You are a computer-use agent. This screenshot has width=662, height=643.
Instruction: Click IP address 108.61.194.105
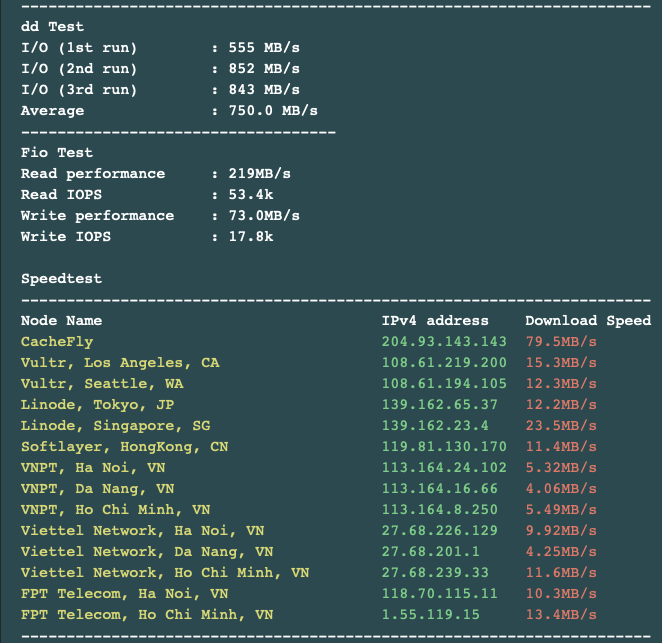(444, 384)
